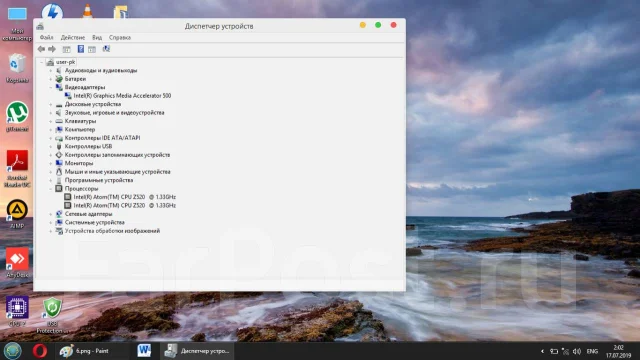The height and width of the screenshot is (360, 640).
Task: Select the user-pk root label
Action: (x=65, y=62)
